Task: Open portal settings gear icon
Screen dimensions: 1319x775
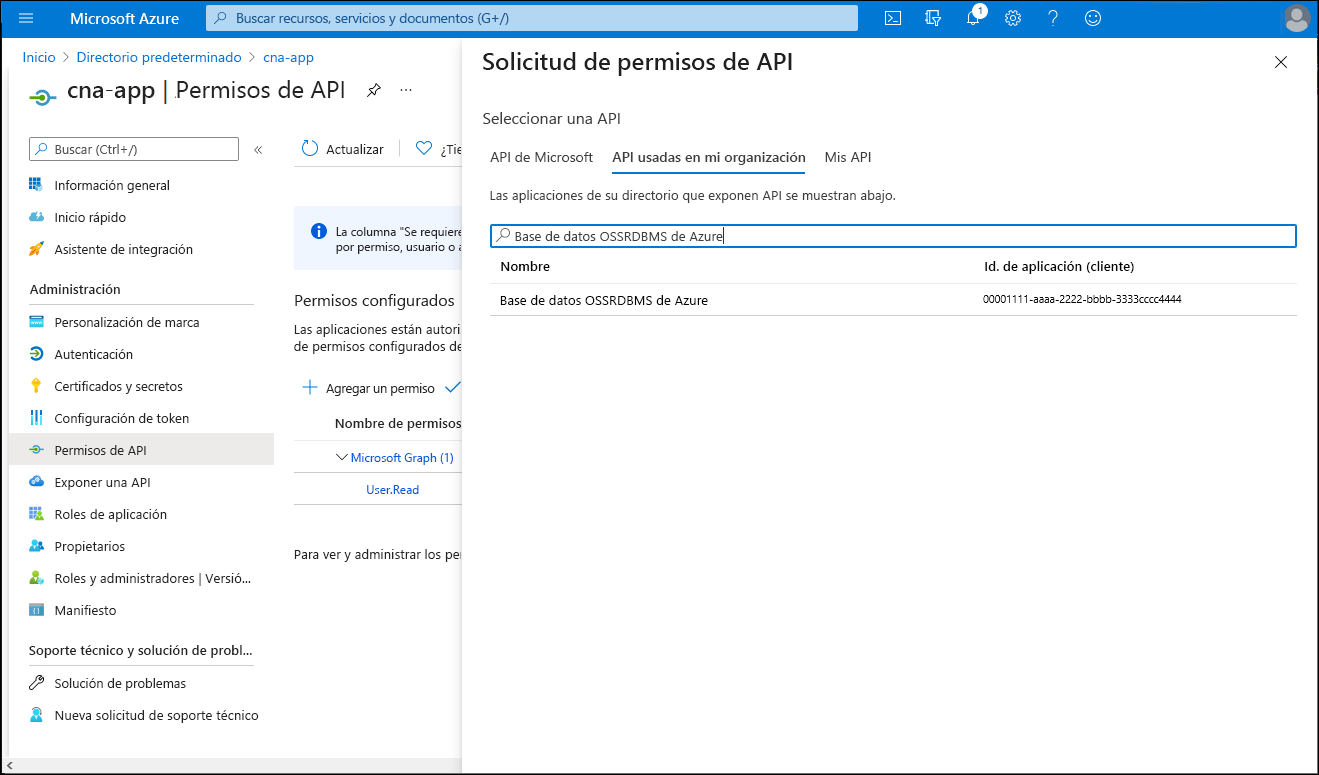Action: [1013, 18]
